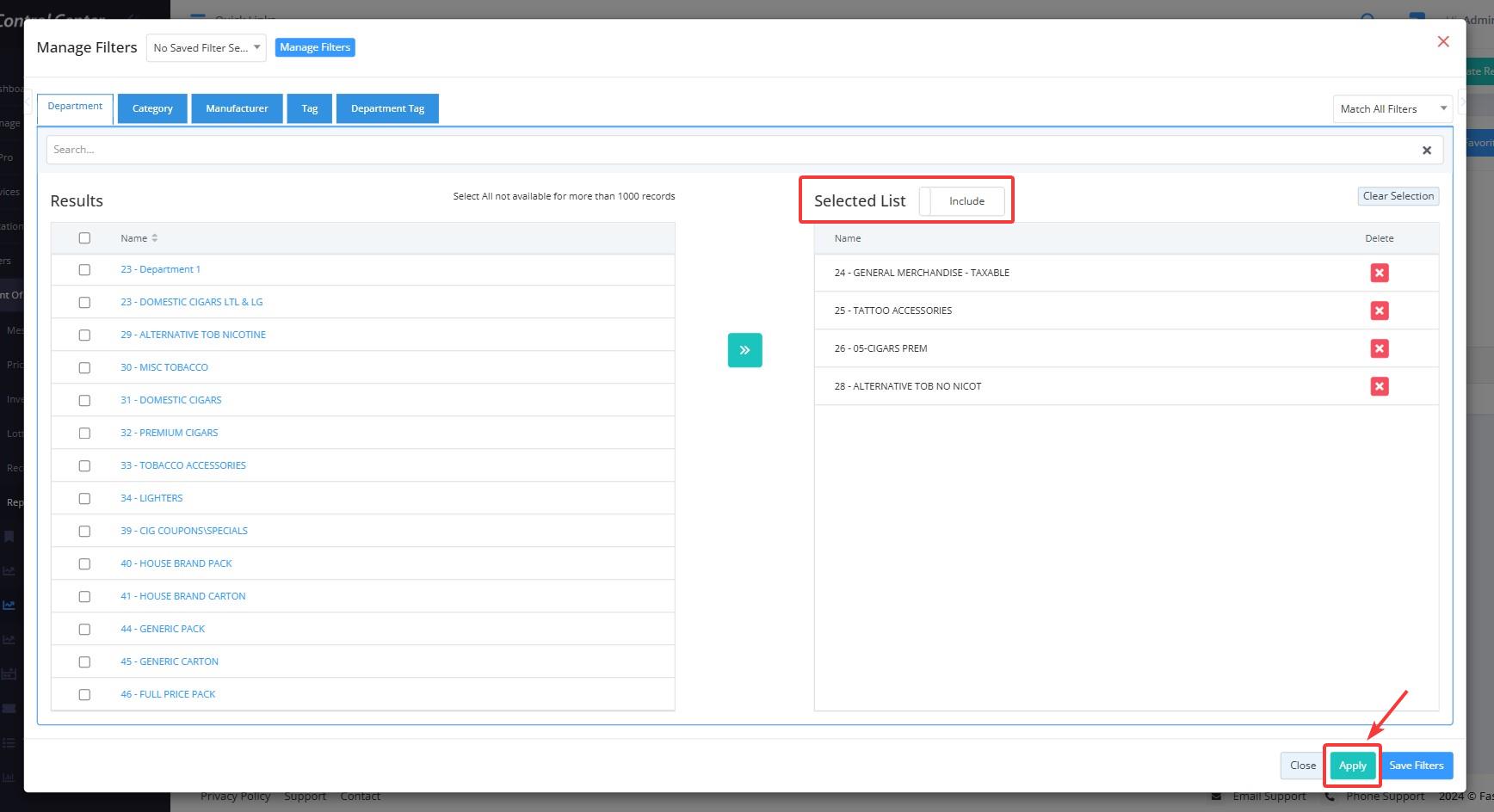Check the select-all checkbox in Results header
The image size is (1494, 812).
[x=84, y=238]
